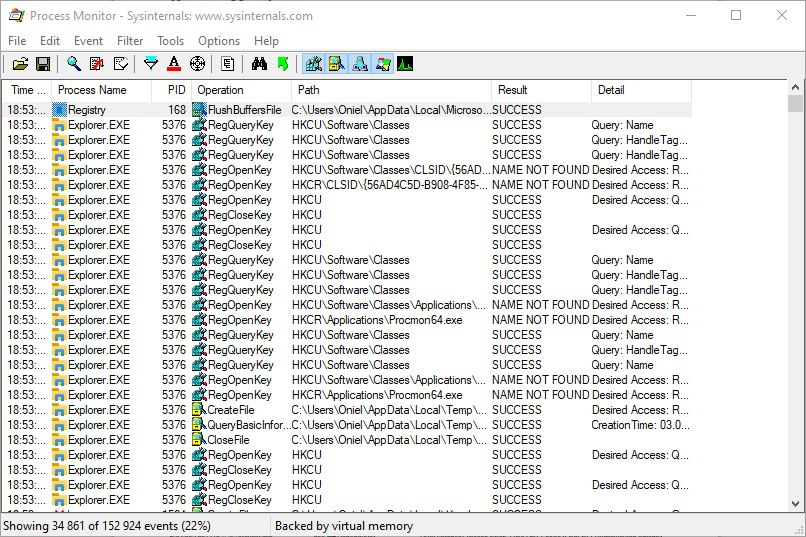806x537 pixels.
Task: Click the Time column header
Action: pos(27,90)
